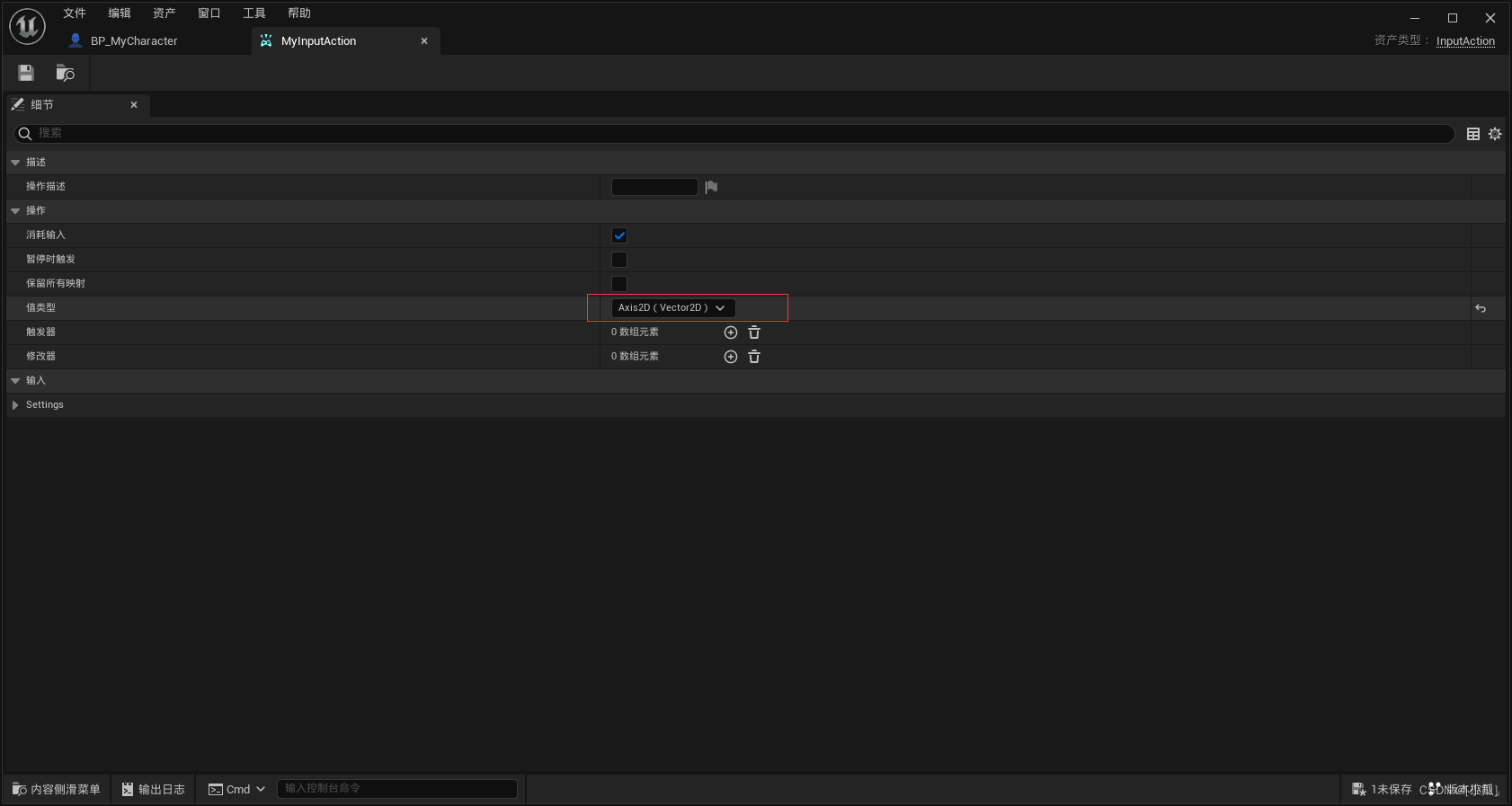Click the flag icon next to 操作描述

tap(711, 187)
